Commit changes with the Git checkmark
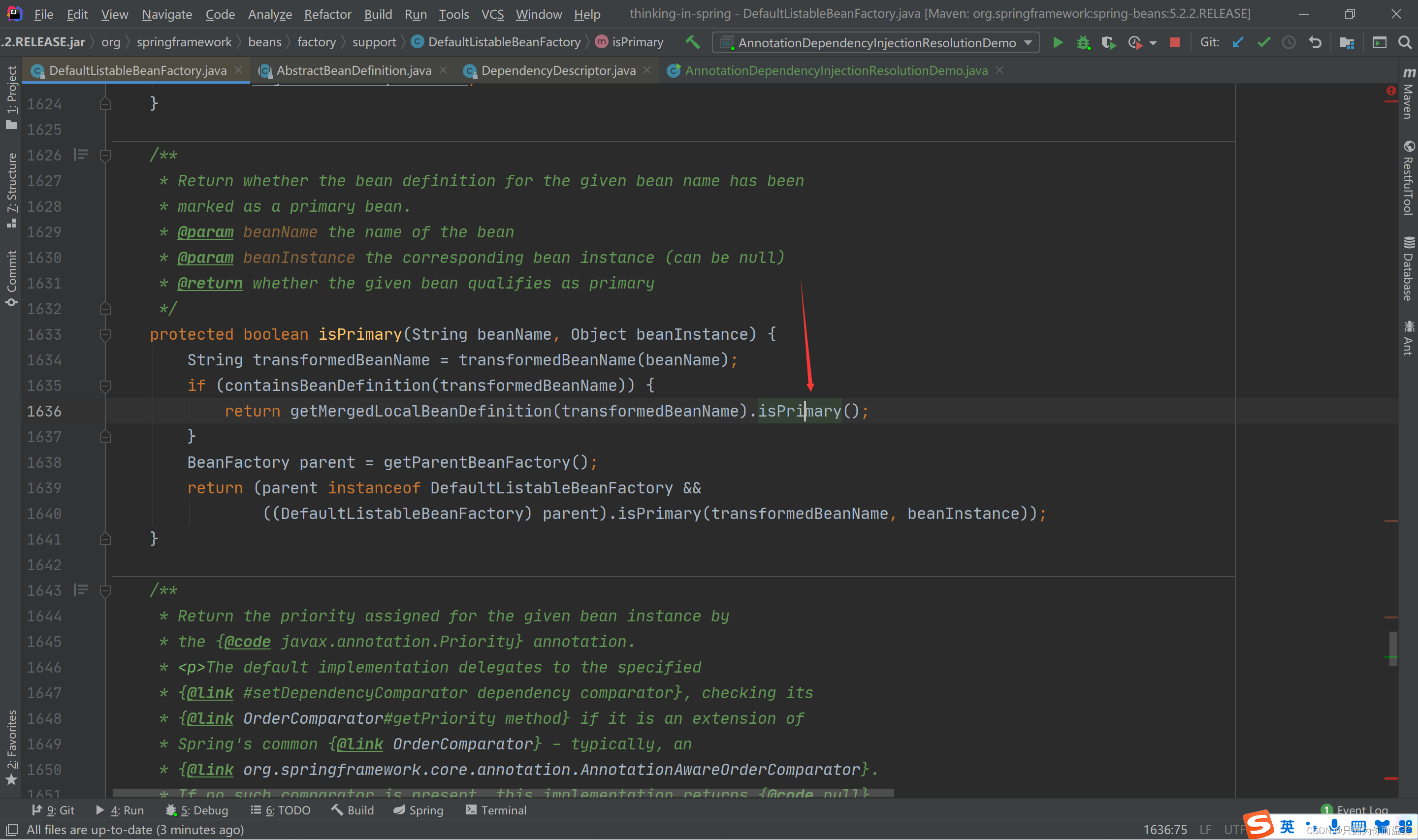 (x=1263, y=42)
